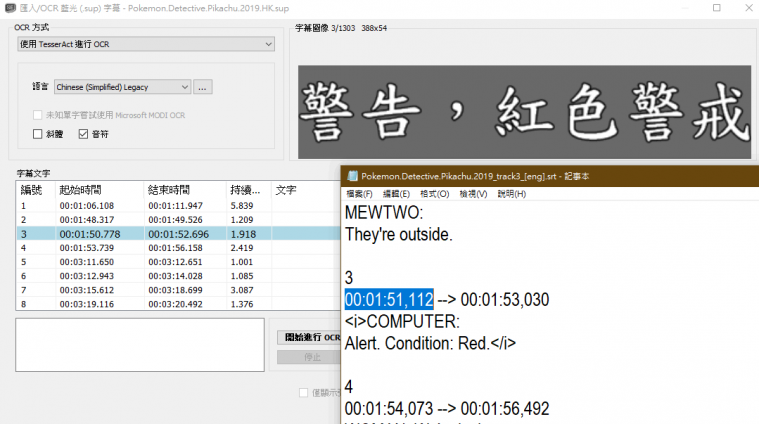Click the OCR app icon in title bar
This screenshot has height=424, width=759.
click(x=10, y=8)
